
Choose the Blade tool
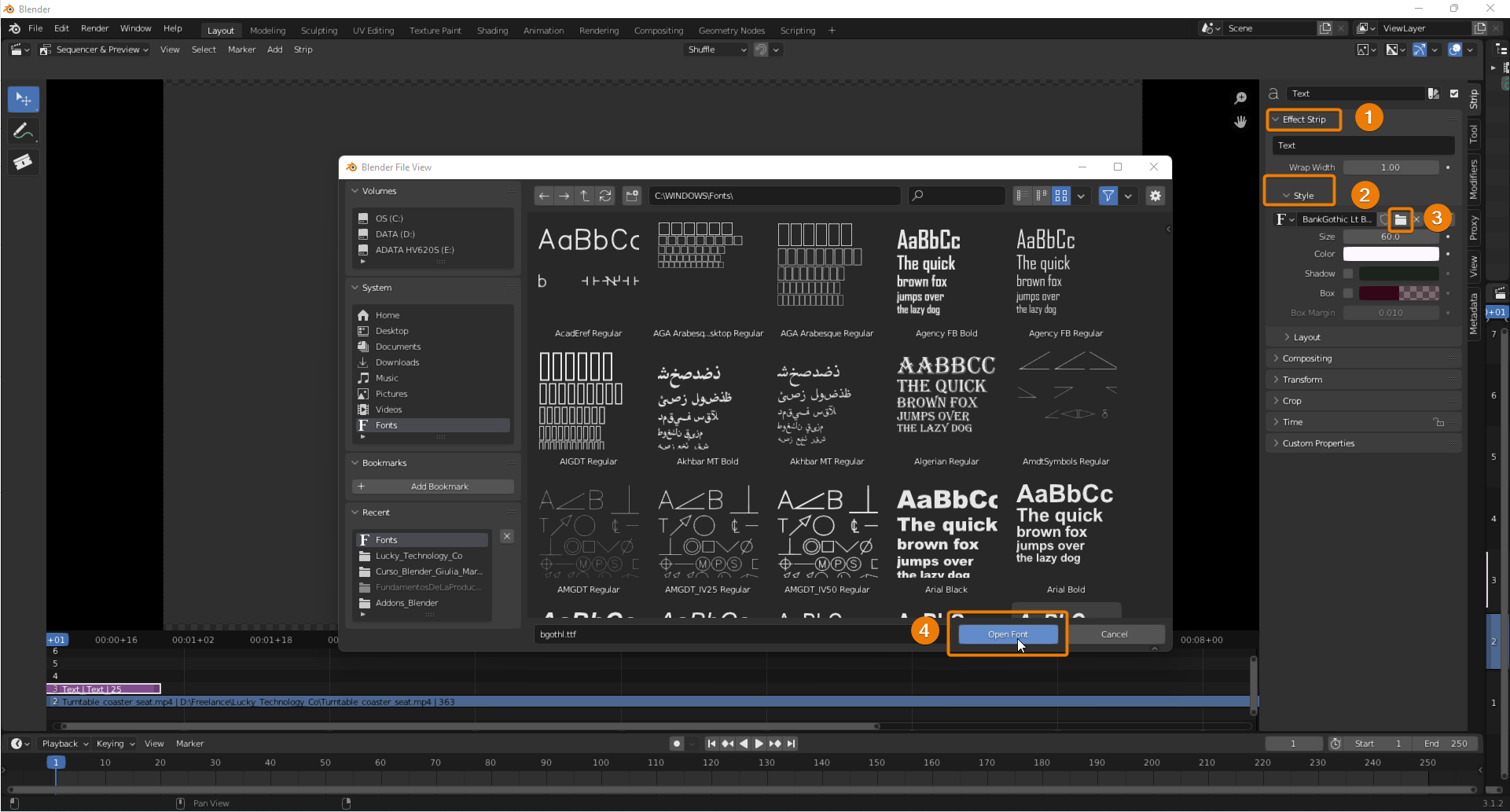point(24,162)
